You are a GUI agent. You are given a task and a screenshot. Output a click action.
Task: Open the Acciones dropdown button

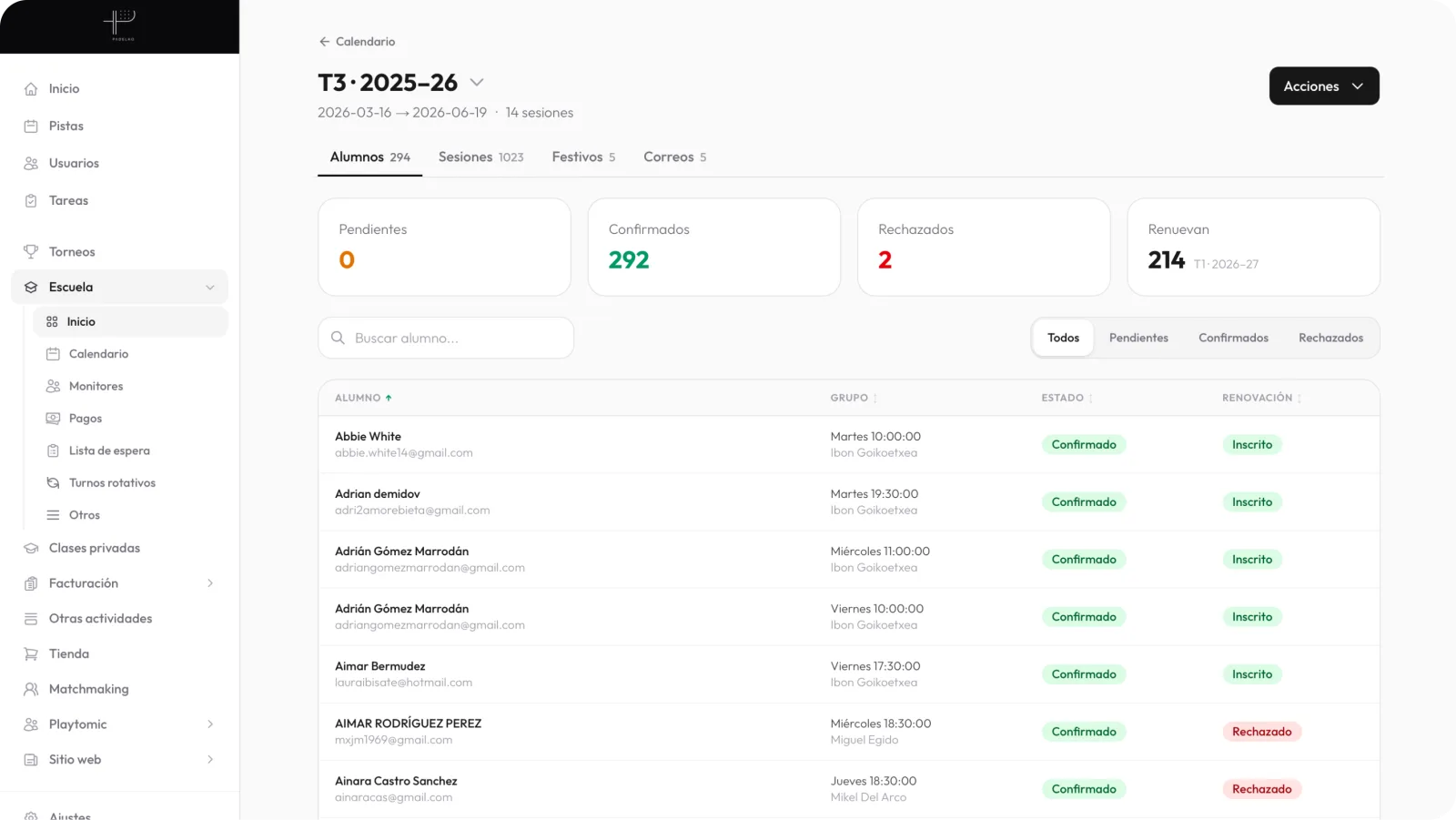1324,86
